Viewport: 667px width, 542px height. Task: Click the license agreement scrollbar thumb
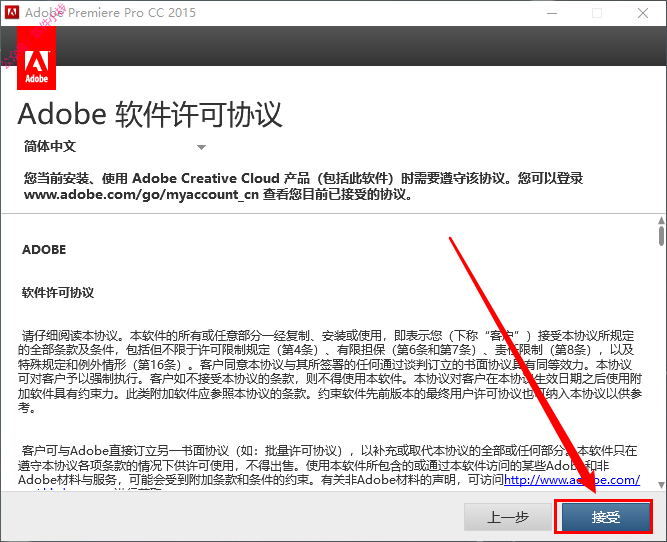(661, 236)
